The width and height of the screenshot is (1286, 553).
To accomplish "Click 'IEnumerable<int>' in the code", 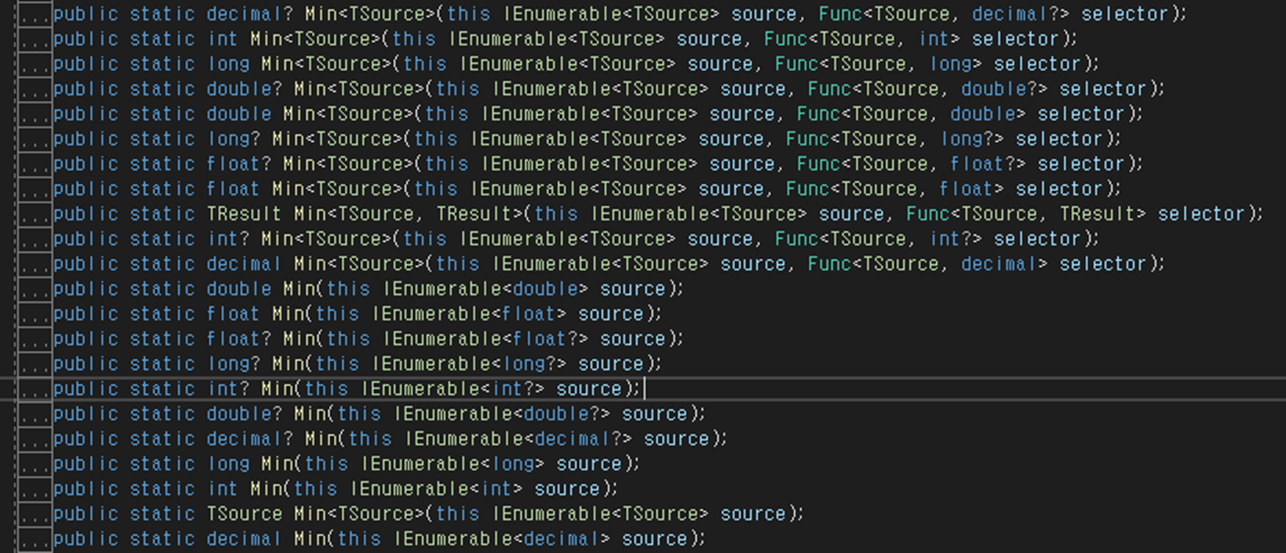I will pyautogui.click(x=436, y=489).
